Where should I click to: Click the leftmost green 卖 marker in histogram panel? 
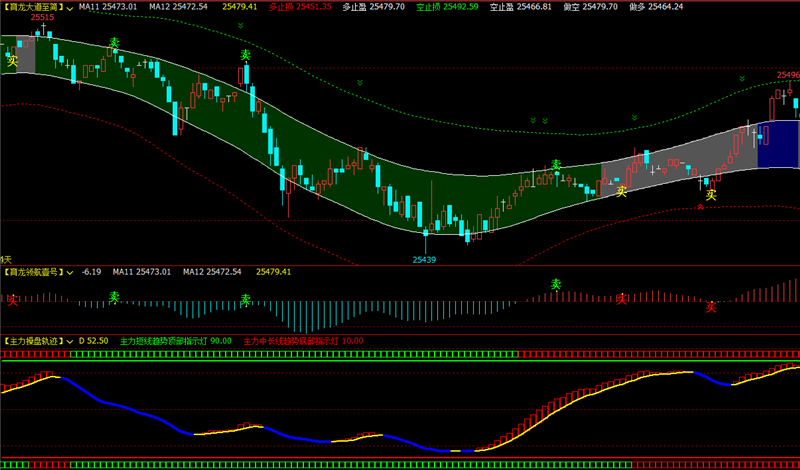(x=114, y=296)
